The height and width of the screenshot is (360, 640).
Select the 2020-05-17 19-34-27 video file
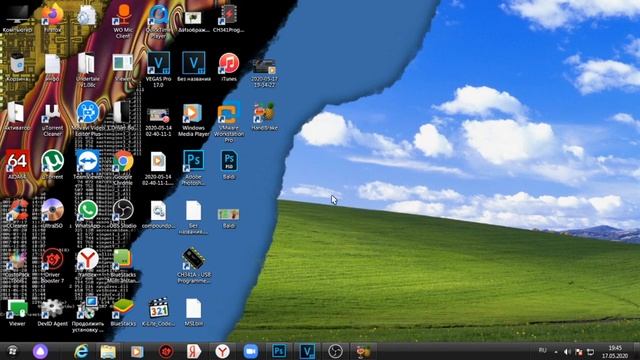pos(264,73)
